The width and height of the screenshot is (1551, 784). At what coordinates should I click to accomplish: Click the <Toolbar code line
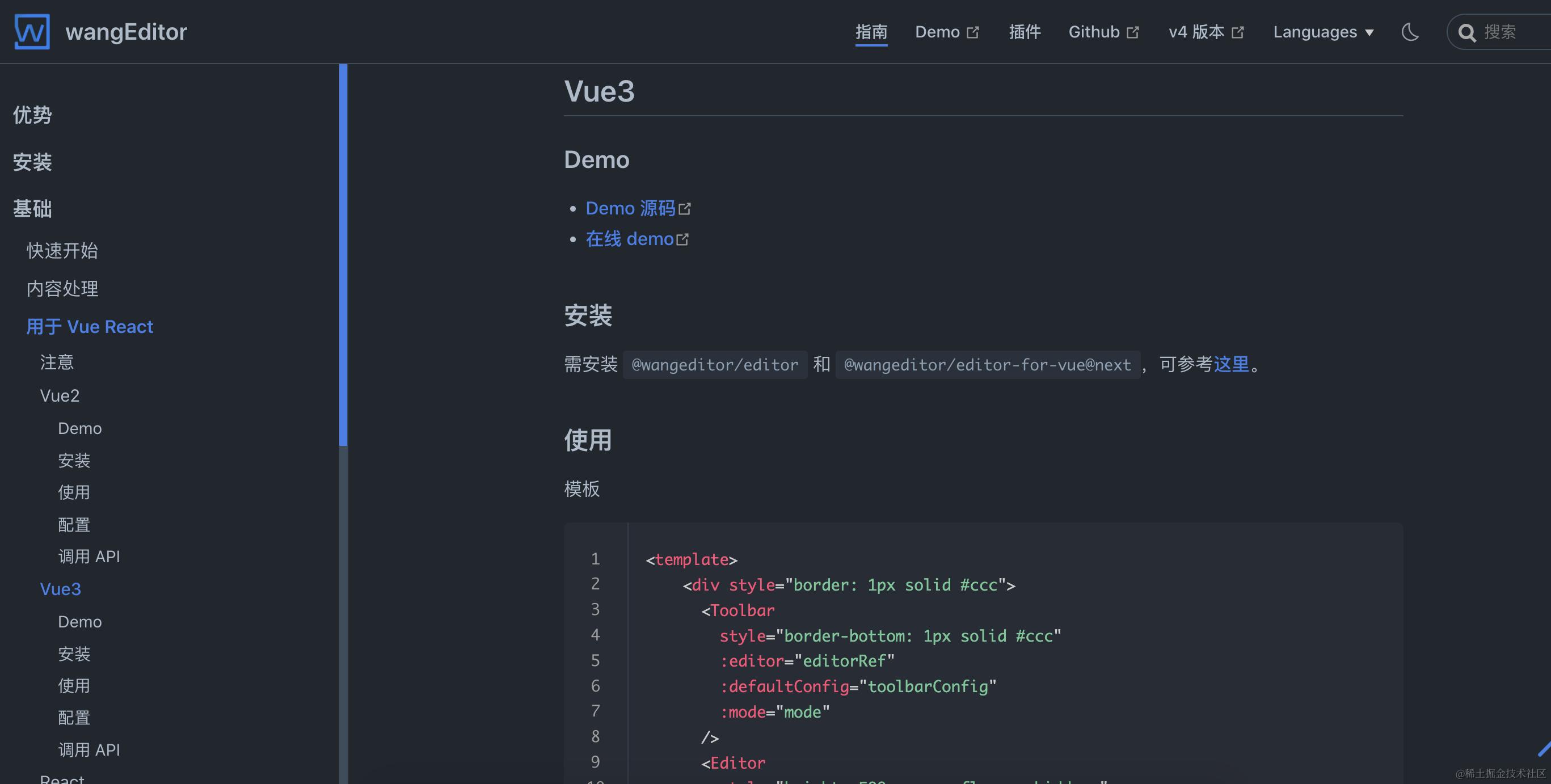point(737,610)
